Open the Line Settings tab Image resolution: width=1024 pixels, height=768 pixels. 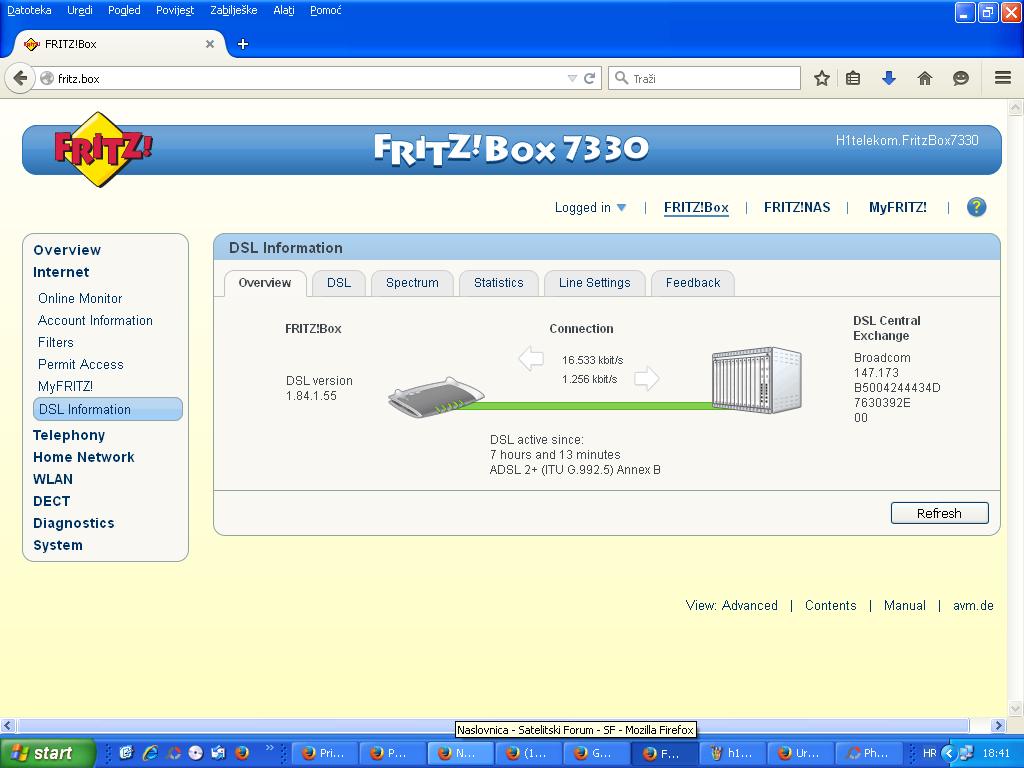594,283
